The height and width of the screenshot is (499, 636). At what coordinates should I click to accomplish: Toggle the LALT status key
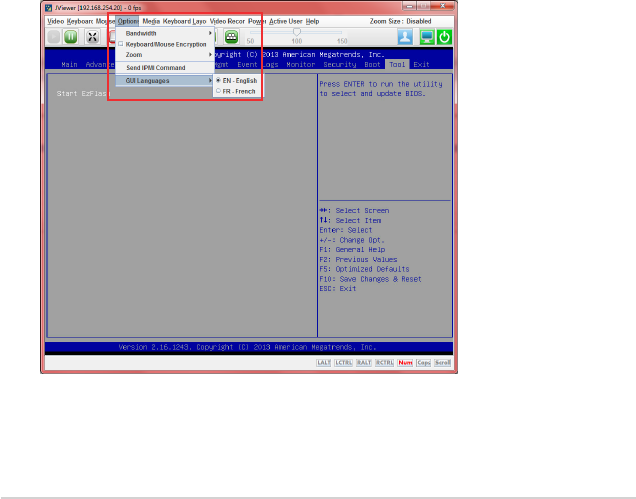(323, 363)
